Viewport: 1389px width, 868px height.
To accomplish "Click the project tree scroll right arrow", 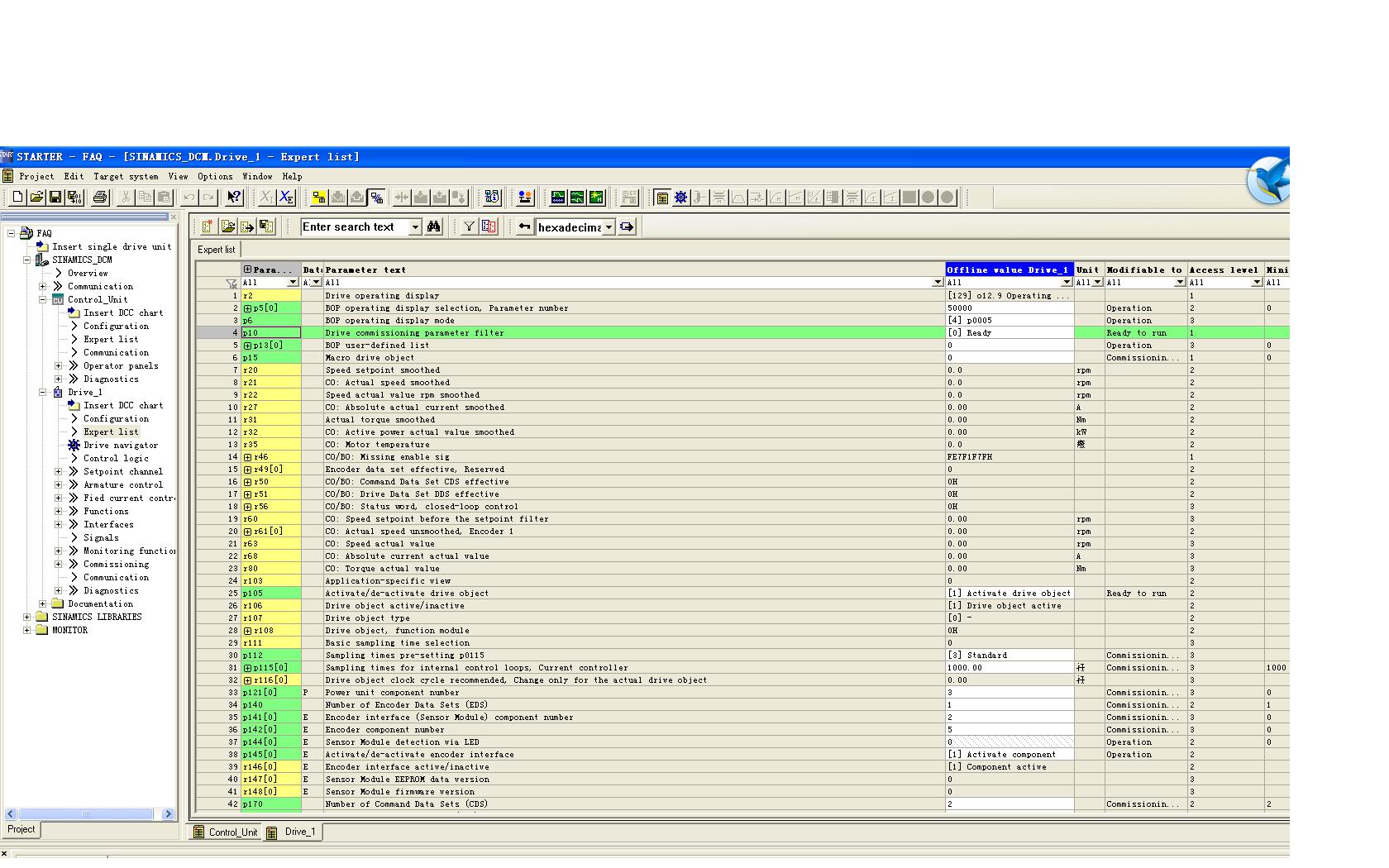I will 168,814.
